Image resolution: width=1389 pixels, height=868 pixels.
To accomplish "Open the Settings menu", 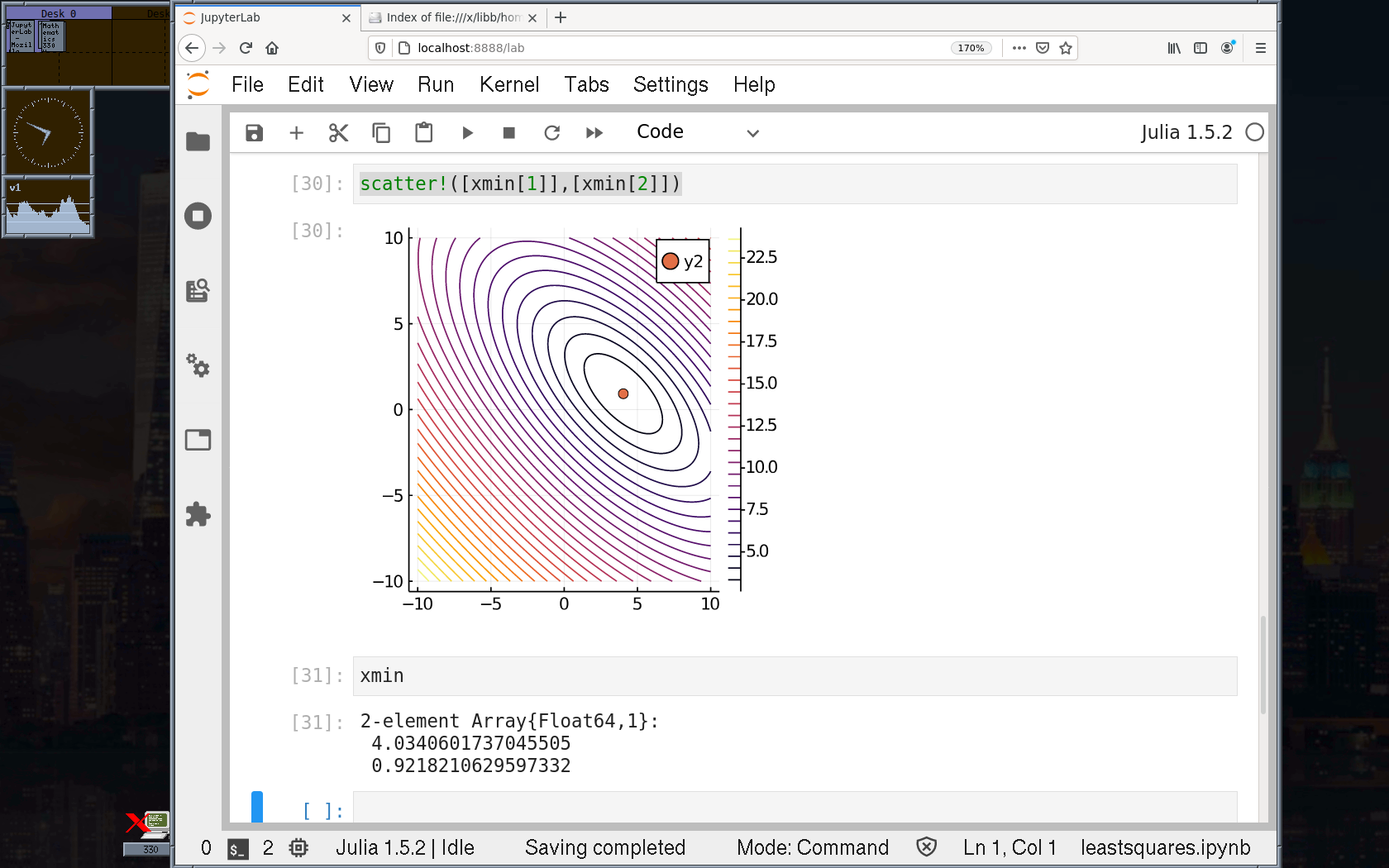I will [670, 84].
